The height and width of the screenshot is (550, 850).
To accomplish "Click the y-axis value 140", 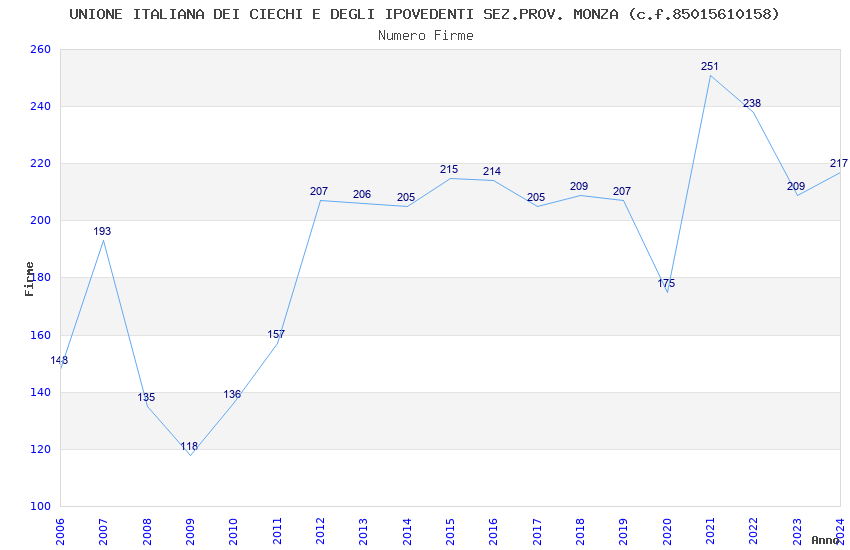I will (x=40, y=392).
